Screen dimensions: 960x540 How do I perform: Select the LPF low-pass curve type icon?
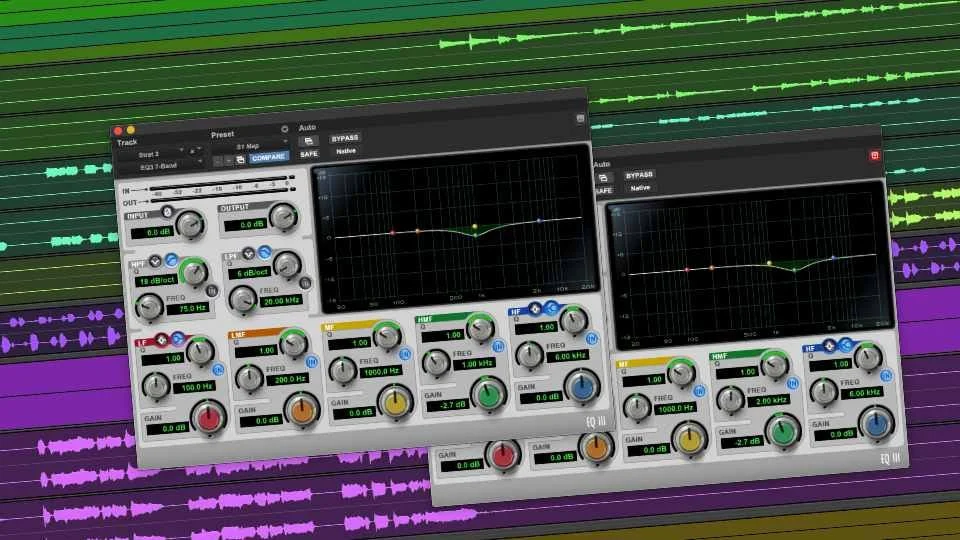(x=264, y=252)
